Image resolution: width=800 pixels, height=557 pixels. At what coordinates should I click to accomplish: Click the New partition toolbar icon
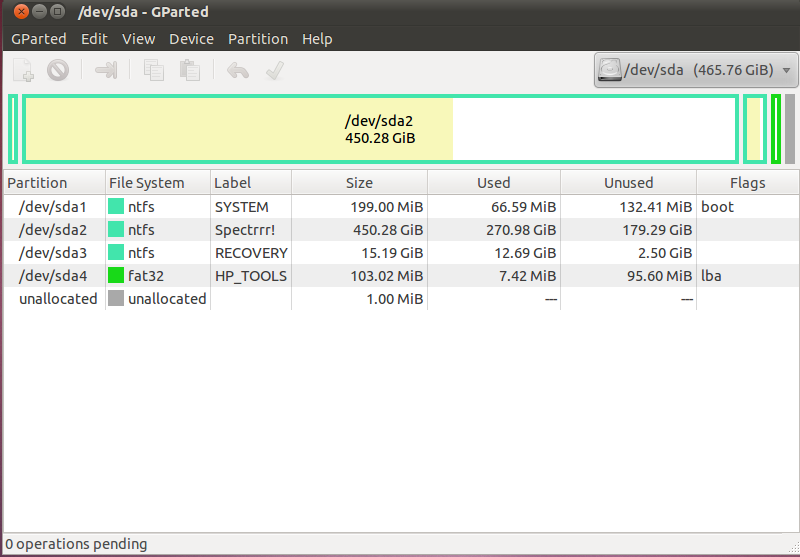23,70
